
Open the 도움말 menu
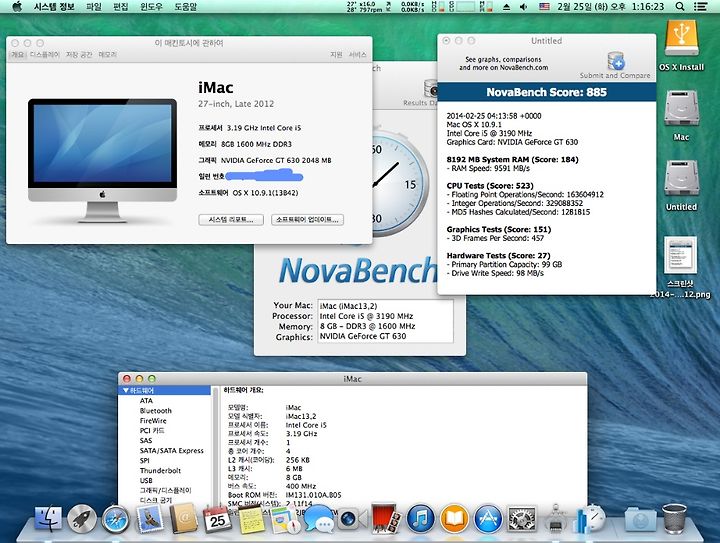coord(186,6)
